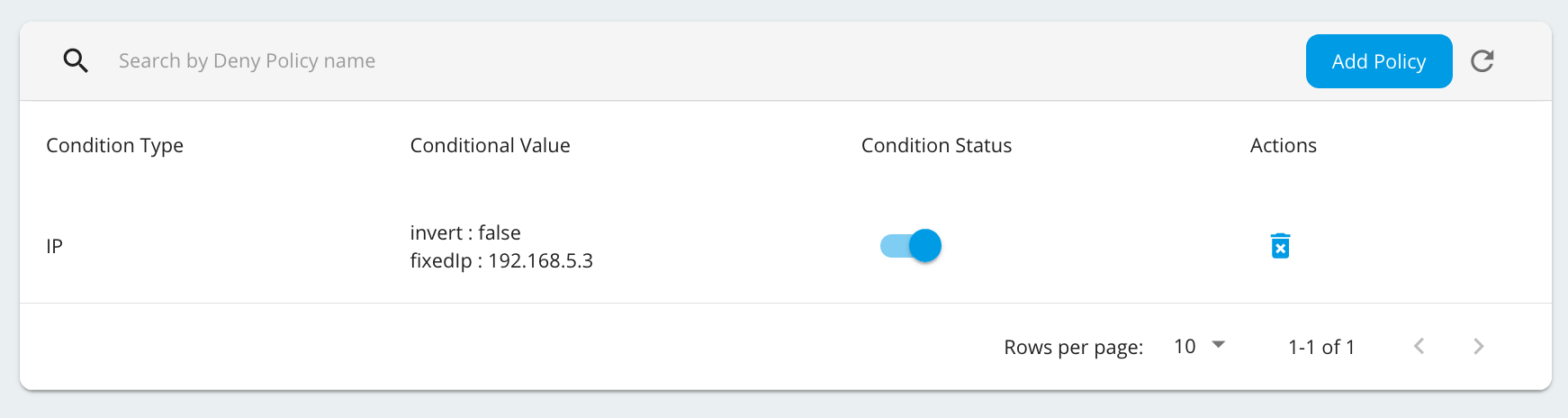Click the "1-1 of 1" page range text
Screen dimensions: 1568x418
click(x=1321, y=348)
